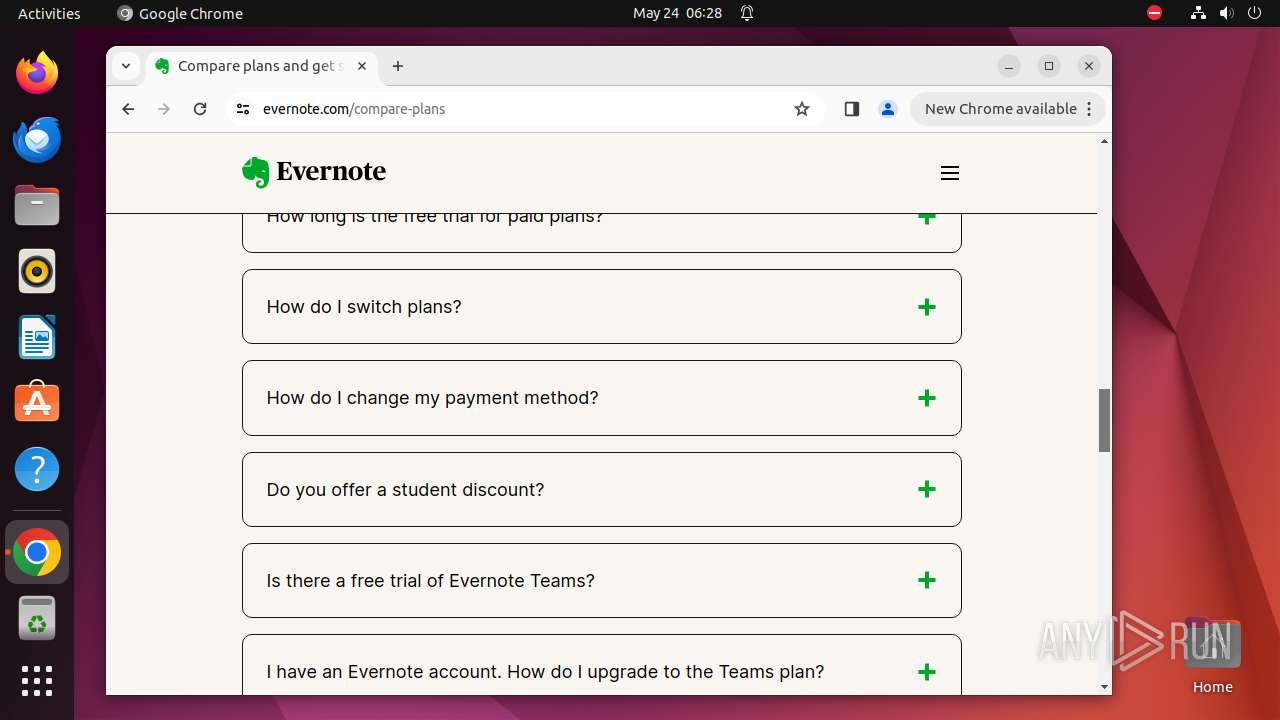This screenshot has height=720, width=1280.
Task: Reload the Evernote page
Action: (200, 109)
